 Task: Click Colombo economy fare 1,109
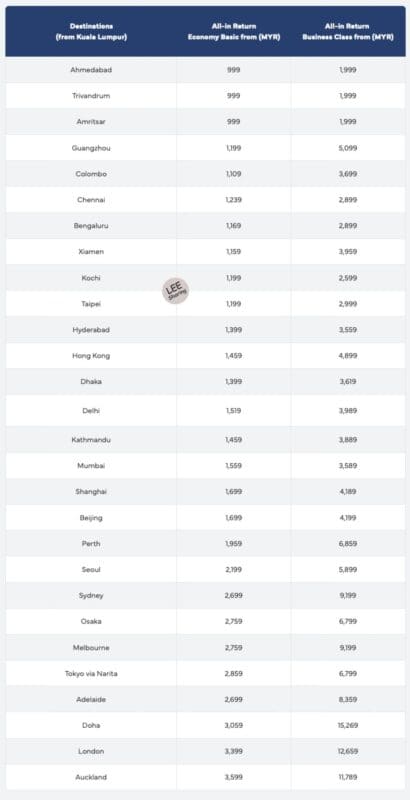[x=234, y=174]
